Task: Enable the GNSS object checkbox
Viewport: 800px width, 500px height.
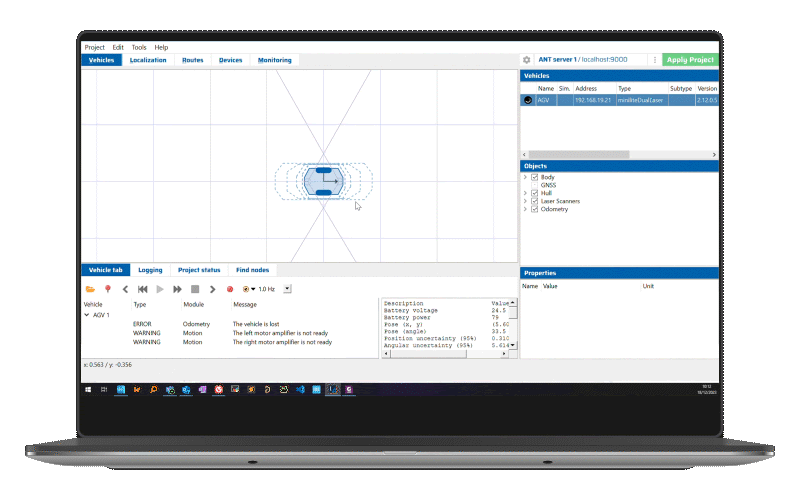Action: pos(535,185)
